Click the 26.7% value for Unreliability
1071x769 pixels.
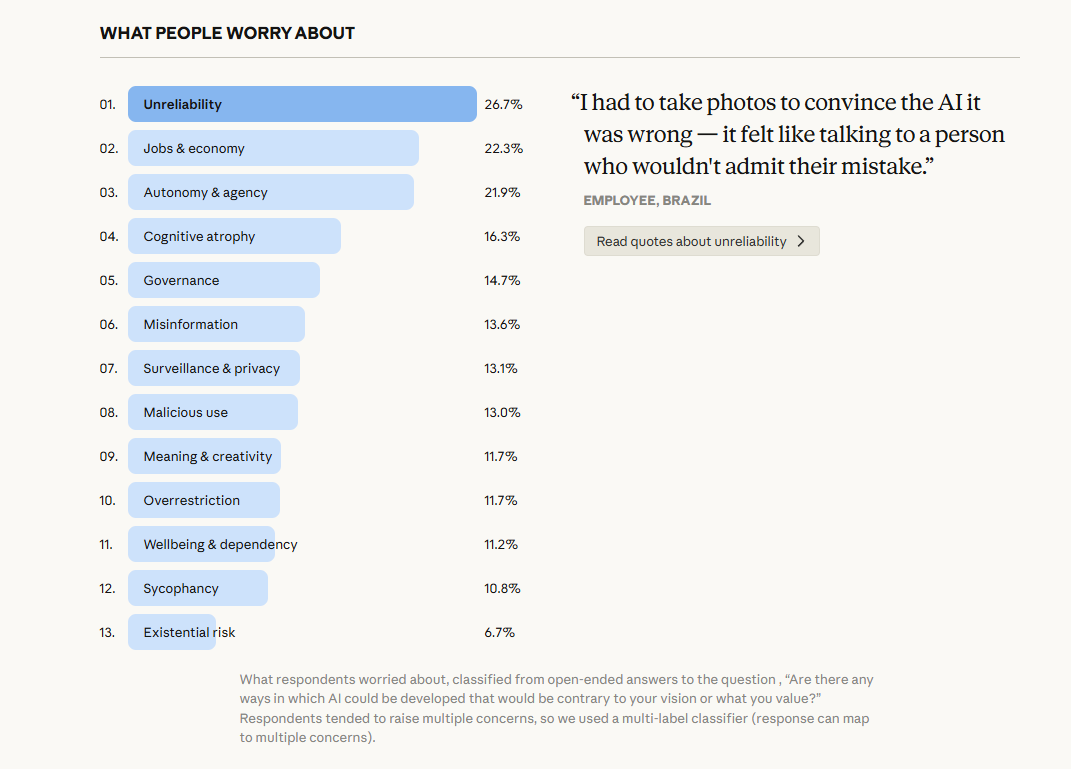tap(503, 104)
